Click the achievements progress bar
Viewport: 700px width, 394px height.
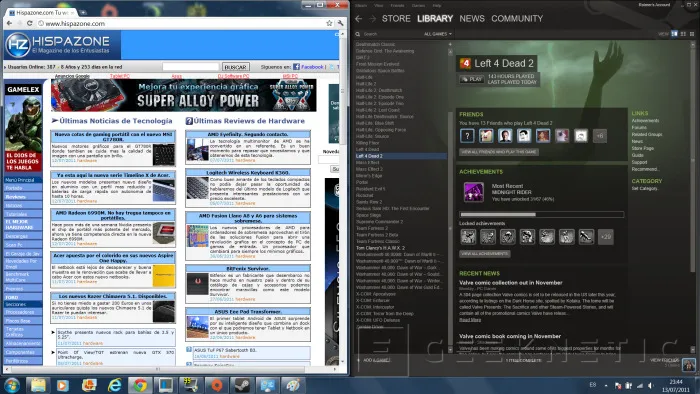coord(541,215)
